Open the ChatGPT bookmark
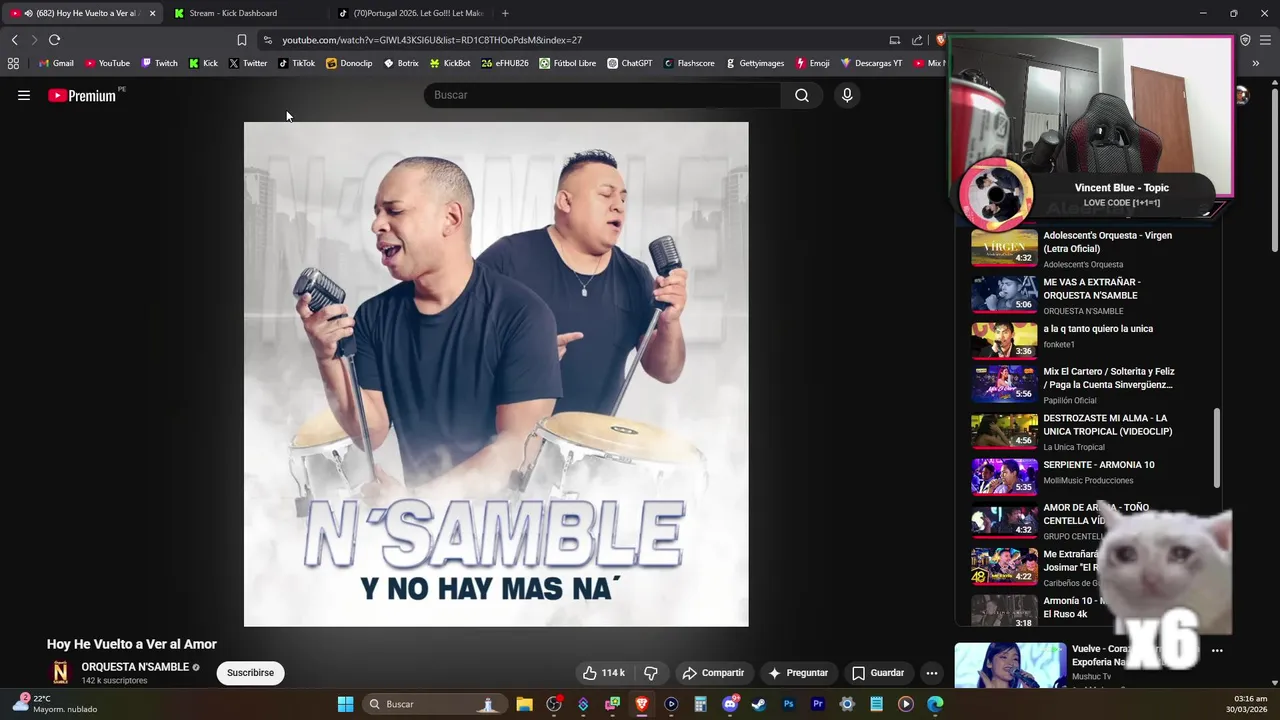Screen dimensions: 1280x720 (x=629, y=63)
